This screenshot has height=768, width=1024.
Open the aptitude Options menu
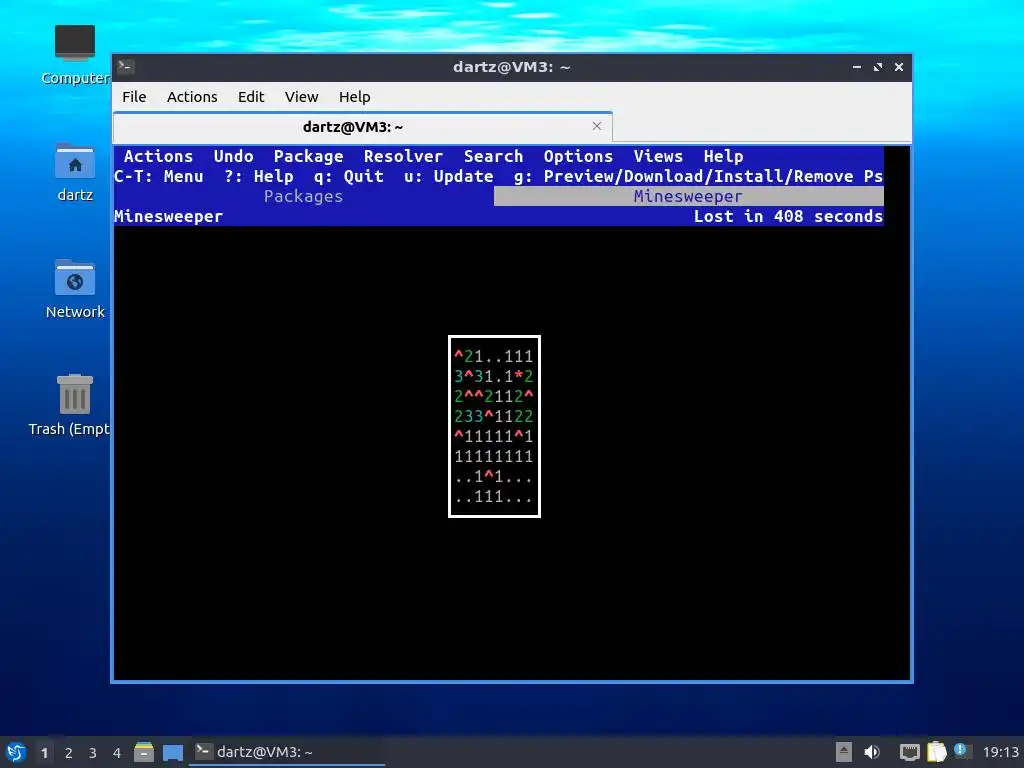(578, 157)
